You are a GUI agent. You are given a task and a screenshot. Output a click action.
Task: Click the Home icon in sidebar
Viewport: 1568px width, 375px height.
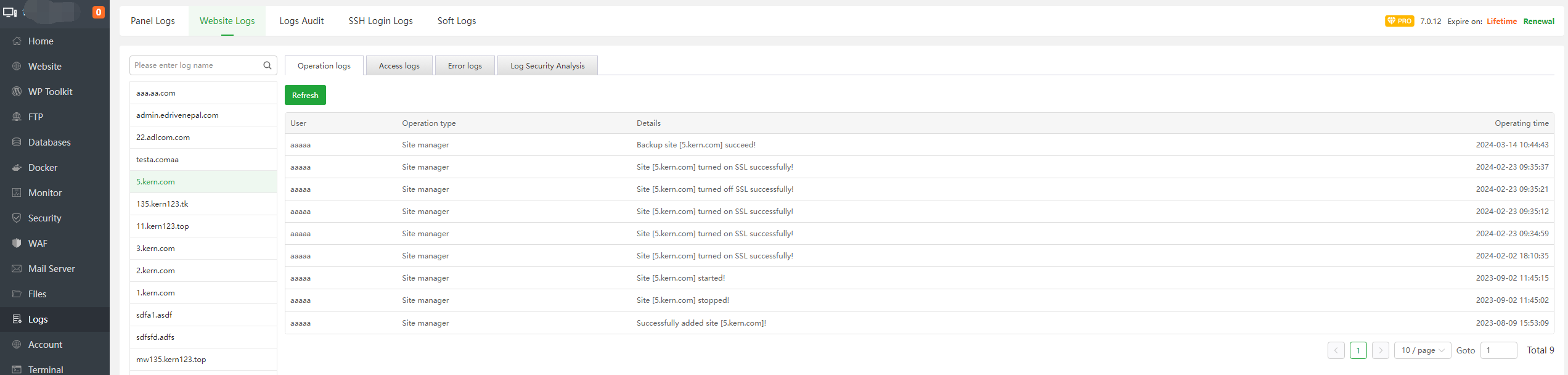click(x=17, y=41)
